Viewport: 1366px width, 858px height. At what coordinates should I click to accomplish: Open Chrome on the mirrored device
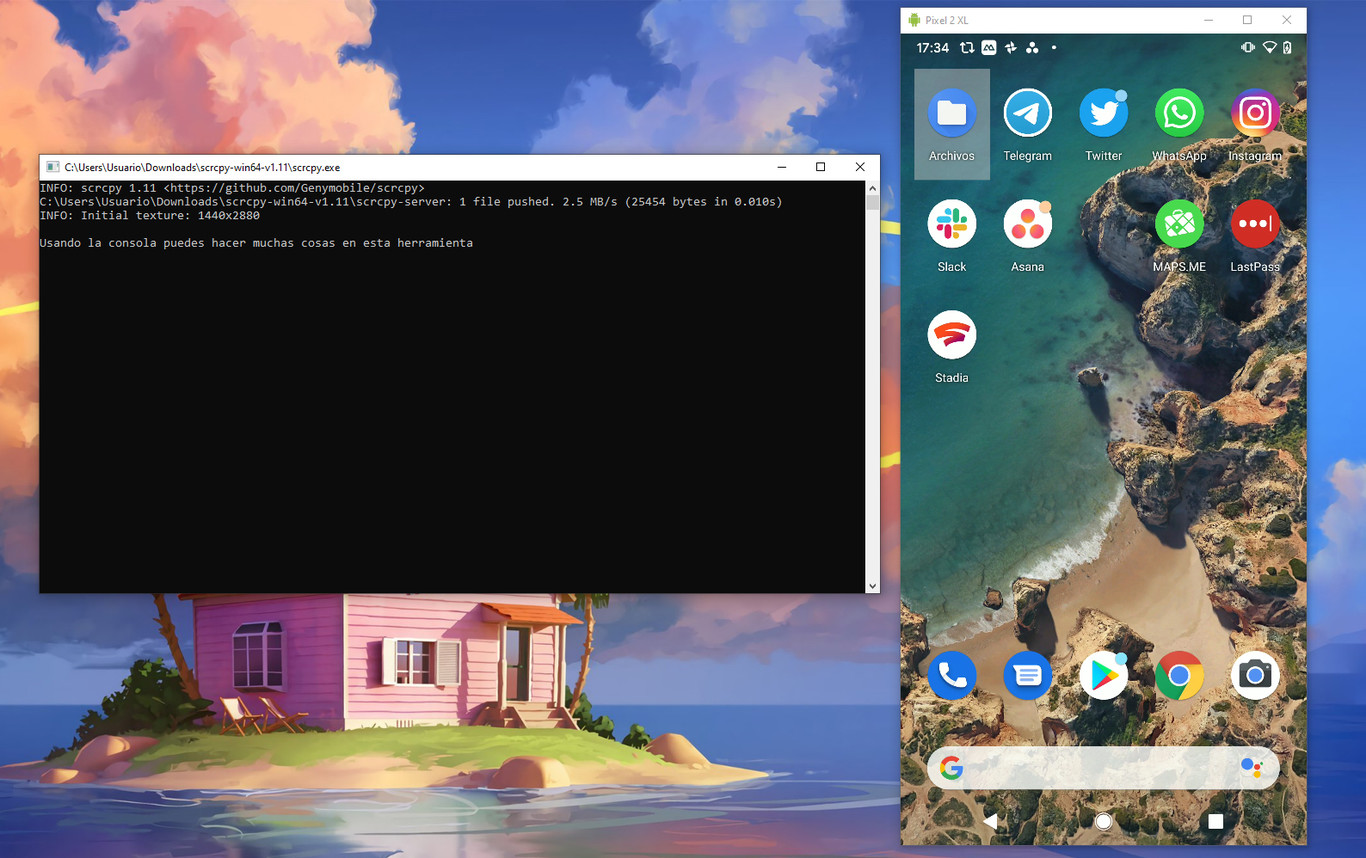point(1179,675)
